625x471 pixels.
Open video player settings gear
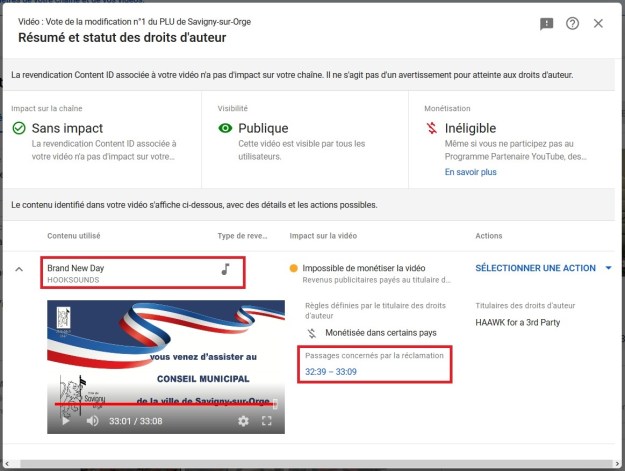click(243, 421)
